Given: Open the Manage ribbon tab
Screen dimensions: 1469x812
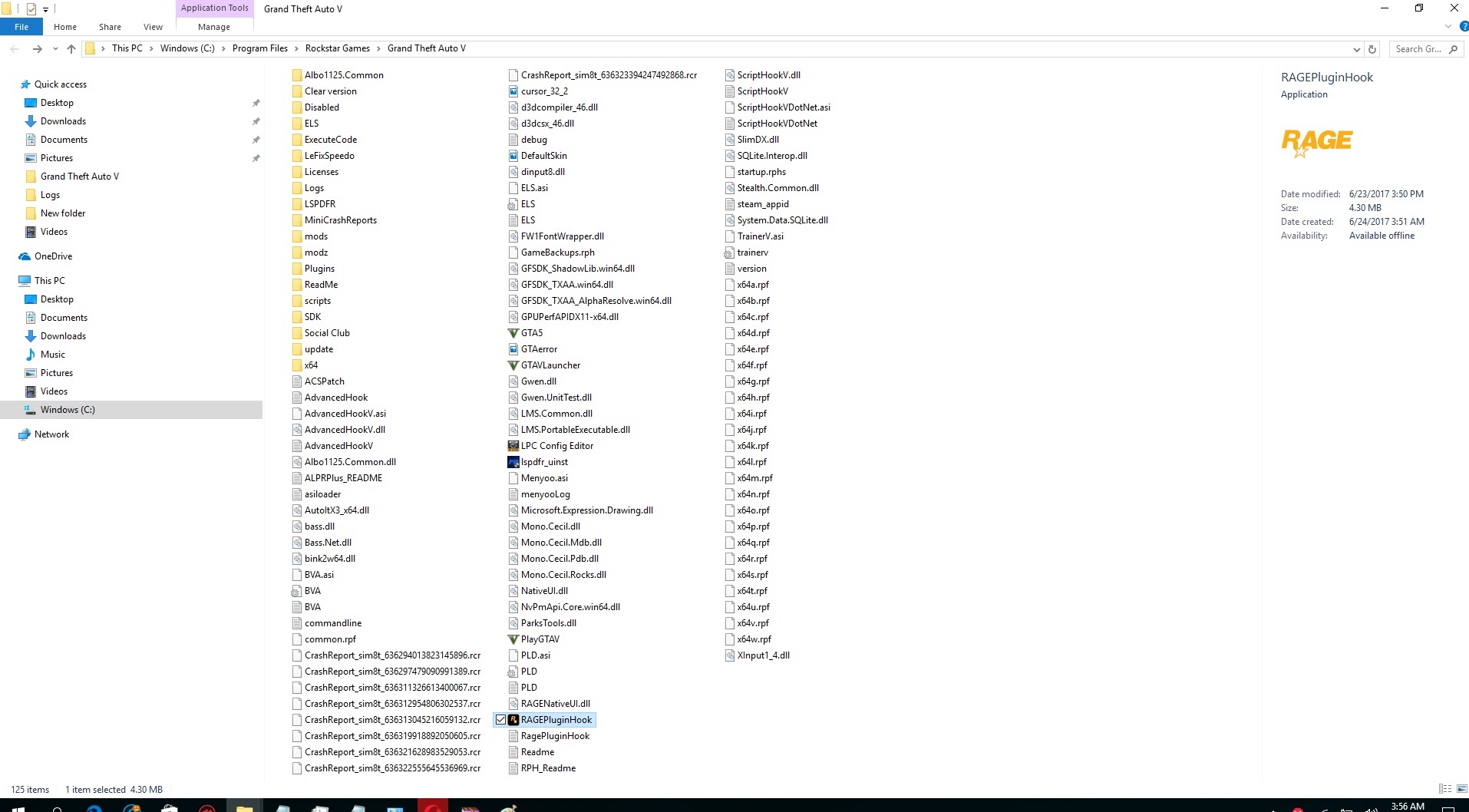Looking at the screenshot, I should pos(214,27).
